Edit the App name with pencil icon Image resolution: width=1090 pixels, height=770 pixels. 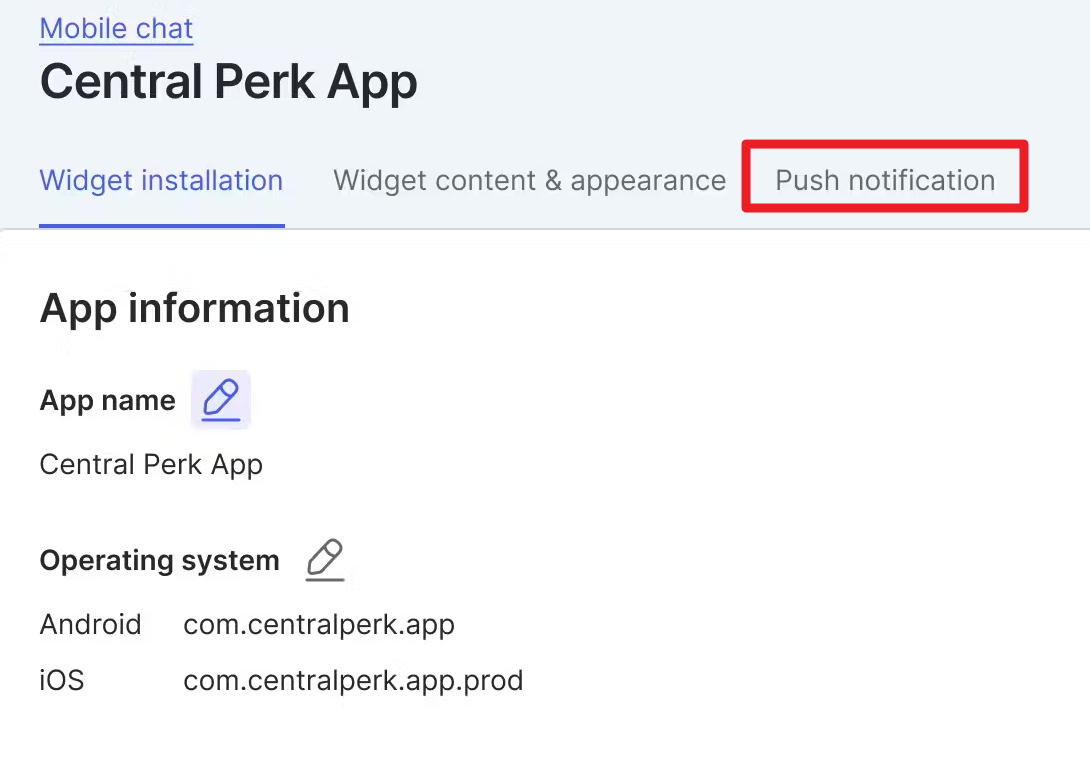point(221,400)
